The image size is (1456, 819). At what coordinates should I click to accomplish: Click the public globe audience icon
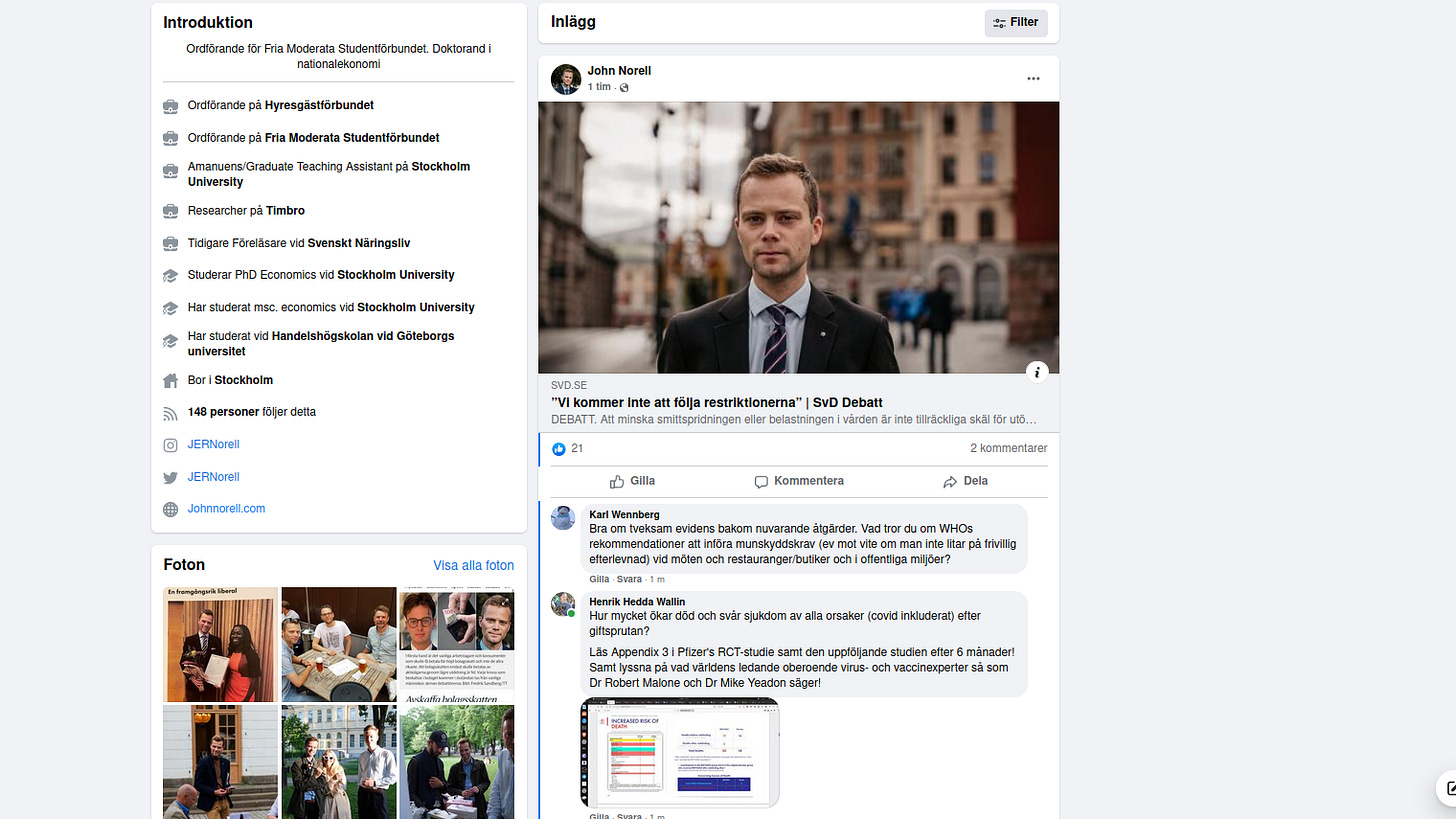(x=624, y=88)
